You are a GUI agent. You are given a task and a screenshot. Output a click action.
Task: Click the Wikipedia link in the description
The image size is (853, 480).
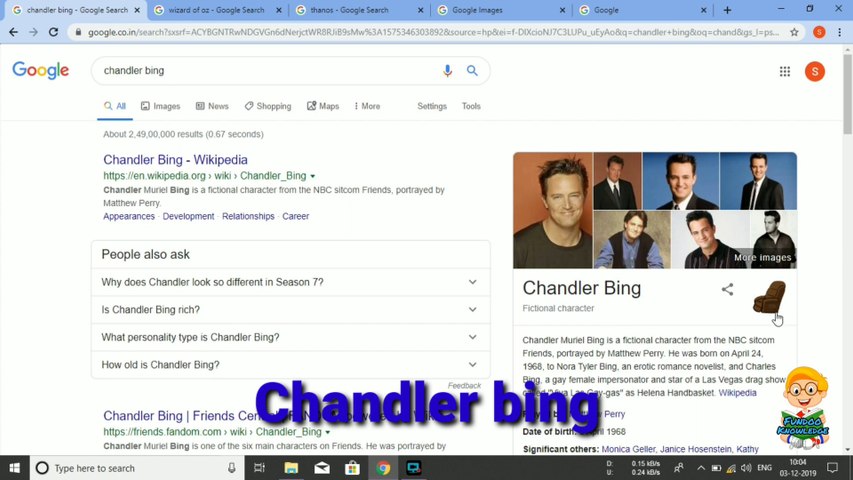(737, 393)
